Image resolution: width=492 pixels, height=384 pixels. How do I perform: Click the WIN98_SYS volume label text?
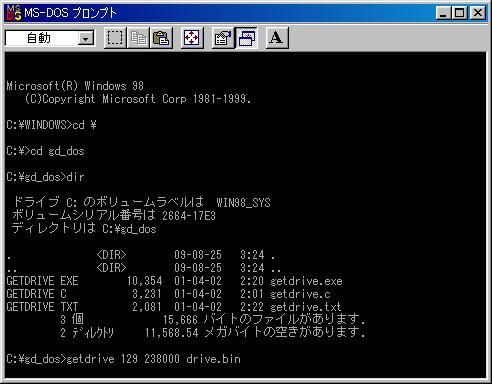coord(243,203)
